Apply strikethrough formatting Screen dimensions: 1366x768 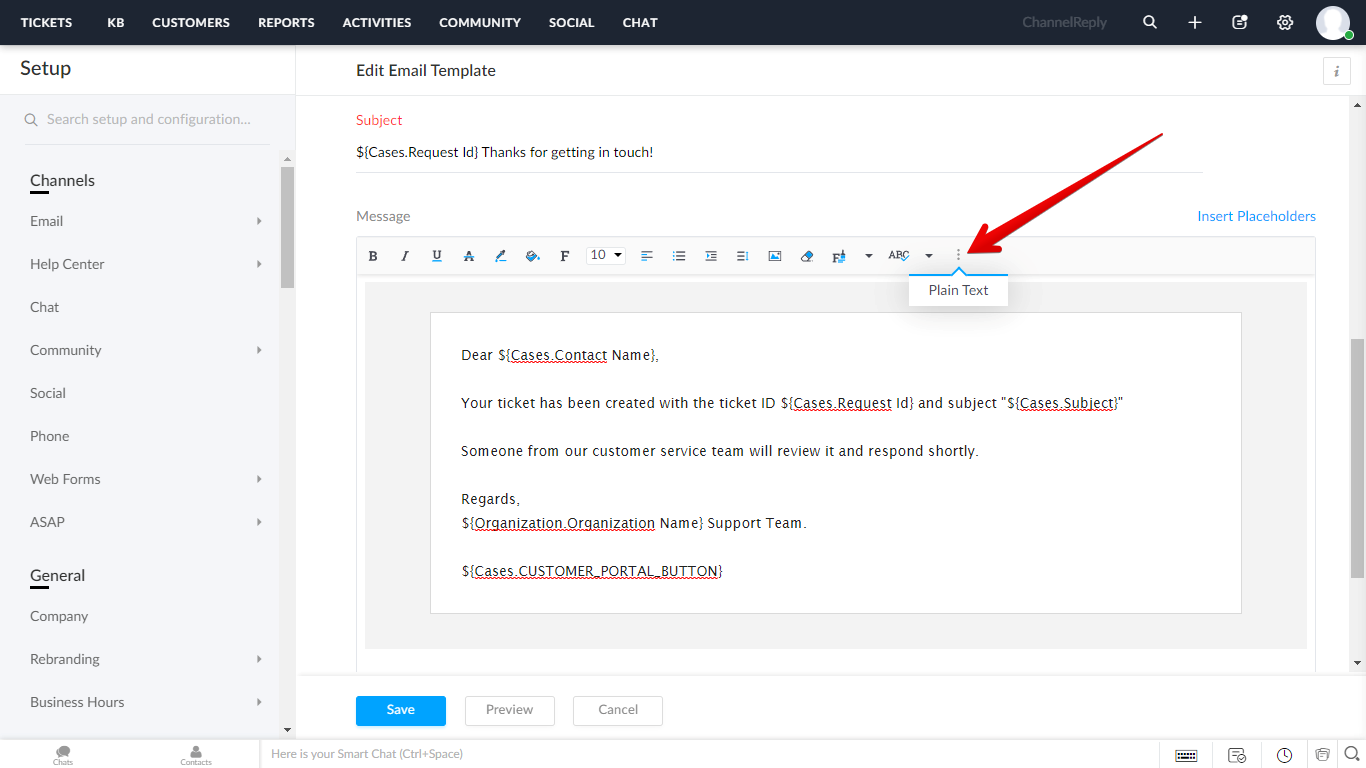[469, 256]
